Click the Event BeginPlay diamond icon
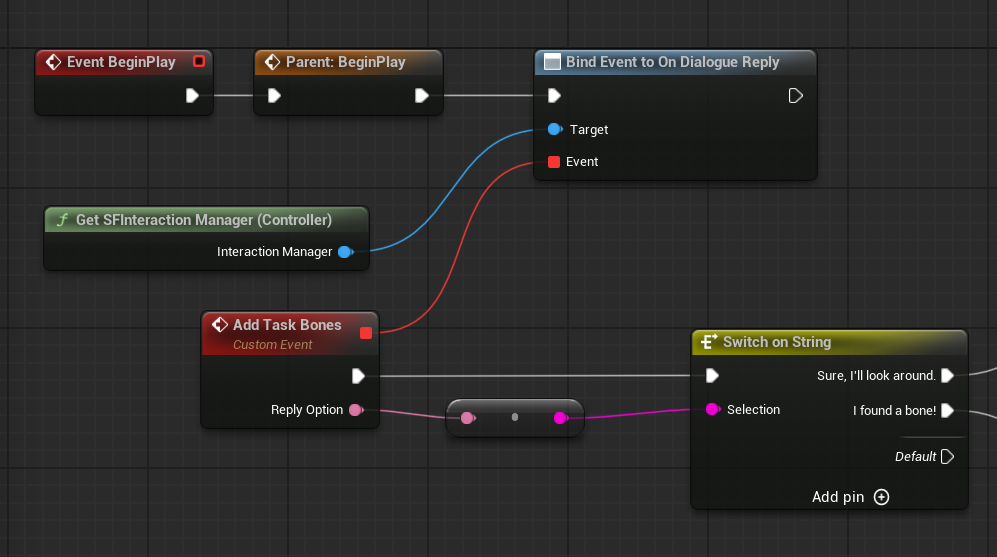 pyautogui.click(x=53, y=62)
